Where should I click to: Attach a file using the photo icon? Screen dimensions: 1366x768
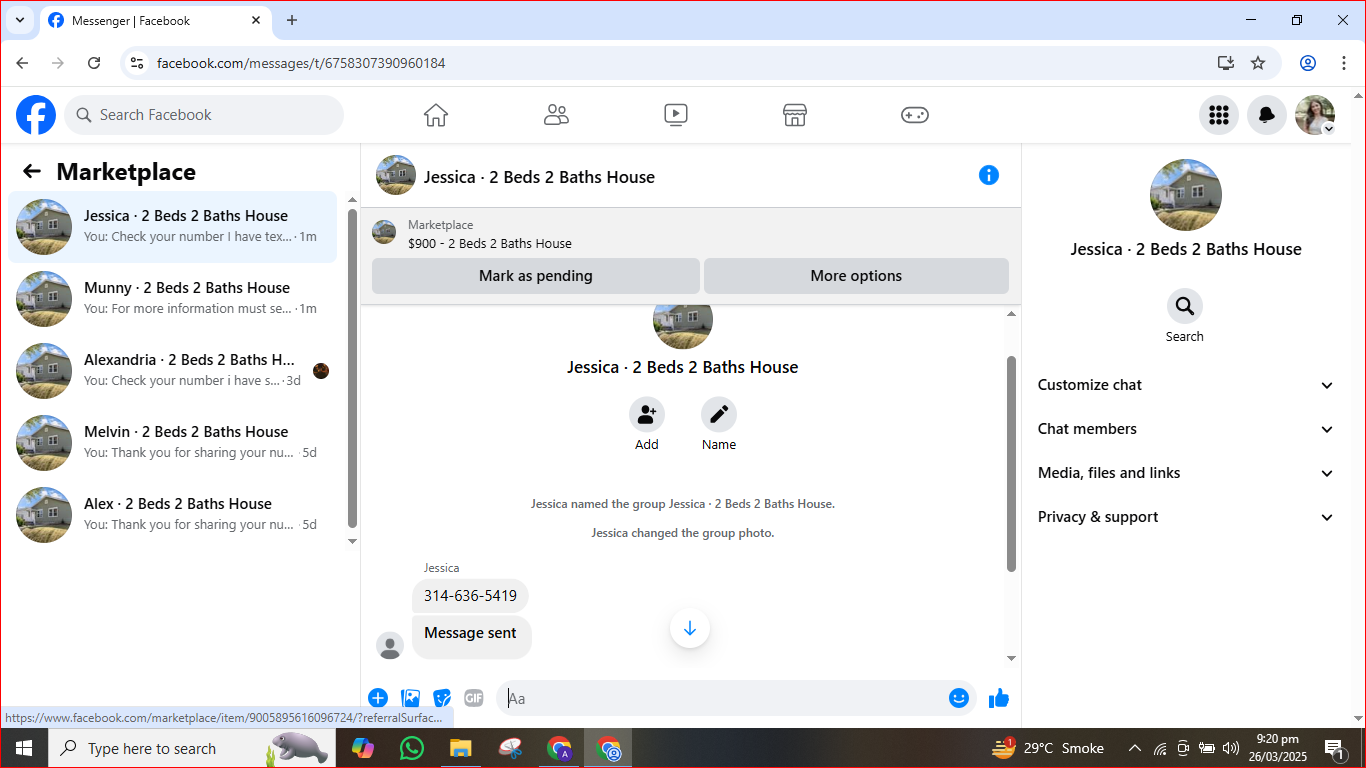(410, 698)
